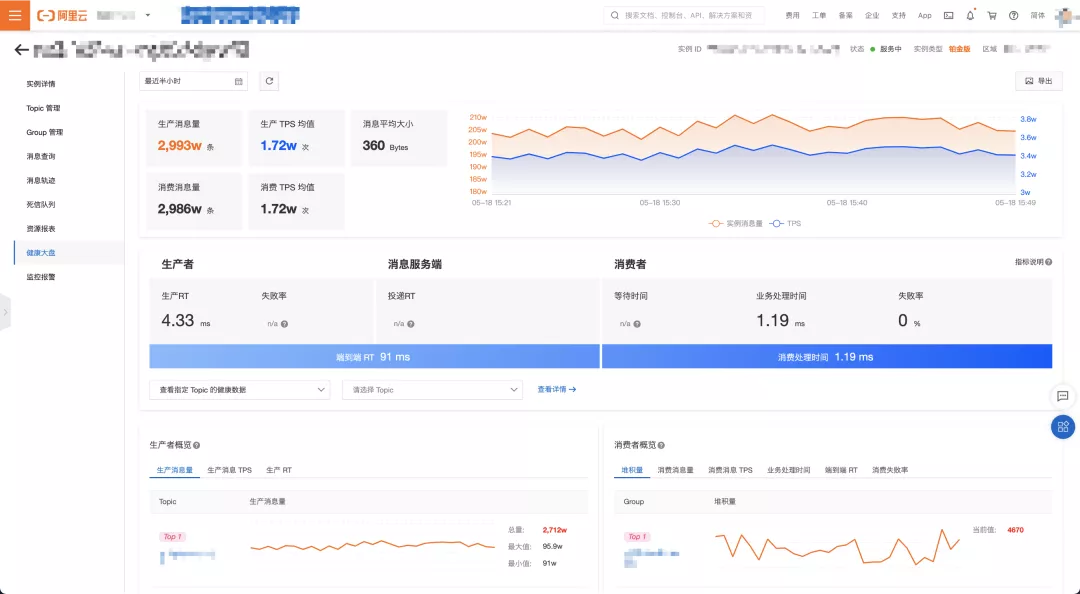Open 费用 in top navigation
This screenshot has height=594, width=1080.
793,15
